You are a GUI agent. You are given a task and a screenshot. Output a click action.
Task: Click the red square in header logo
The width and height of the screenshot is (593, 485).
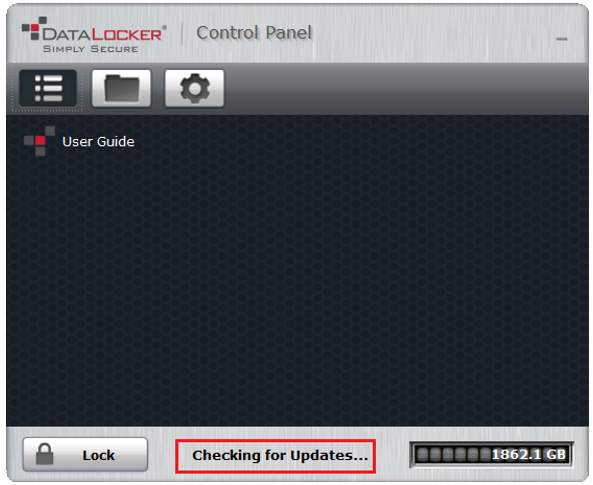tap(35, 28)
